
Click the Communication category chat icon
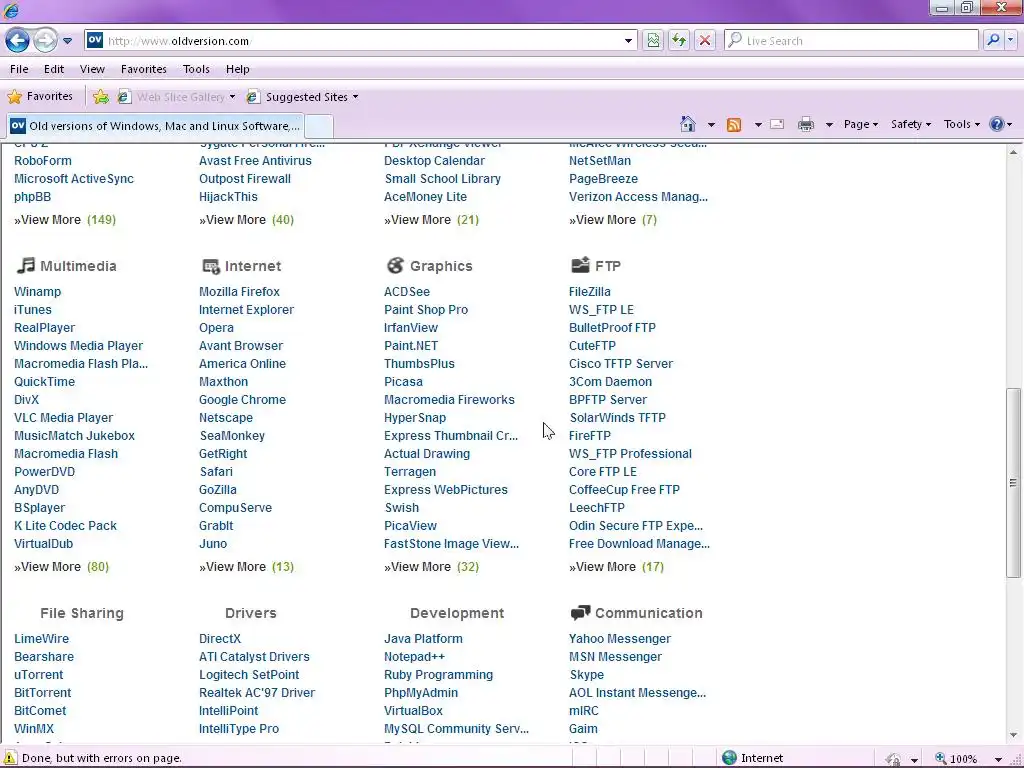tap(580, 613)
